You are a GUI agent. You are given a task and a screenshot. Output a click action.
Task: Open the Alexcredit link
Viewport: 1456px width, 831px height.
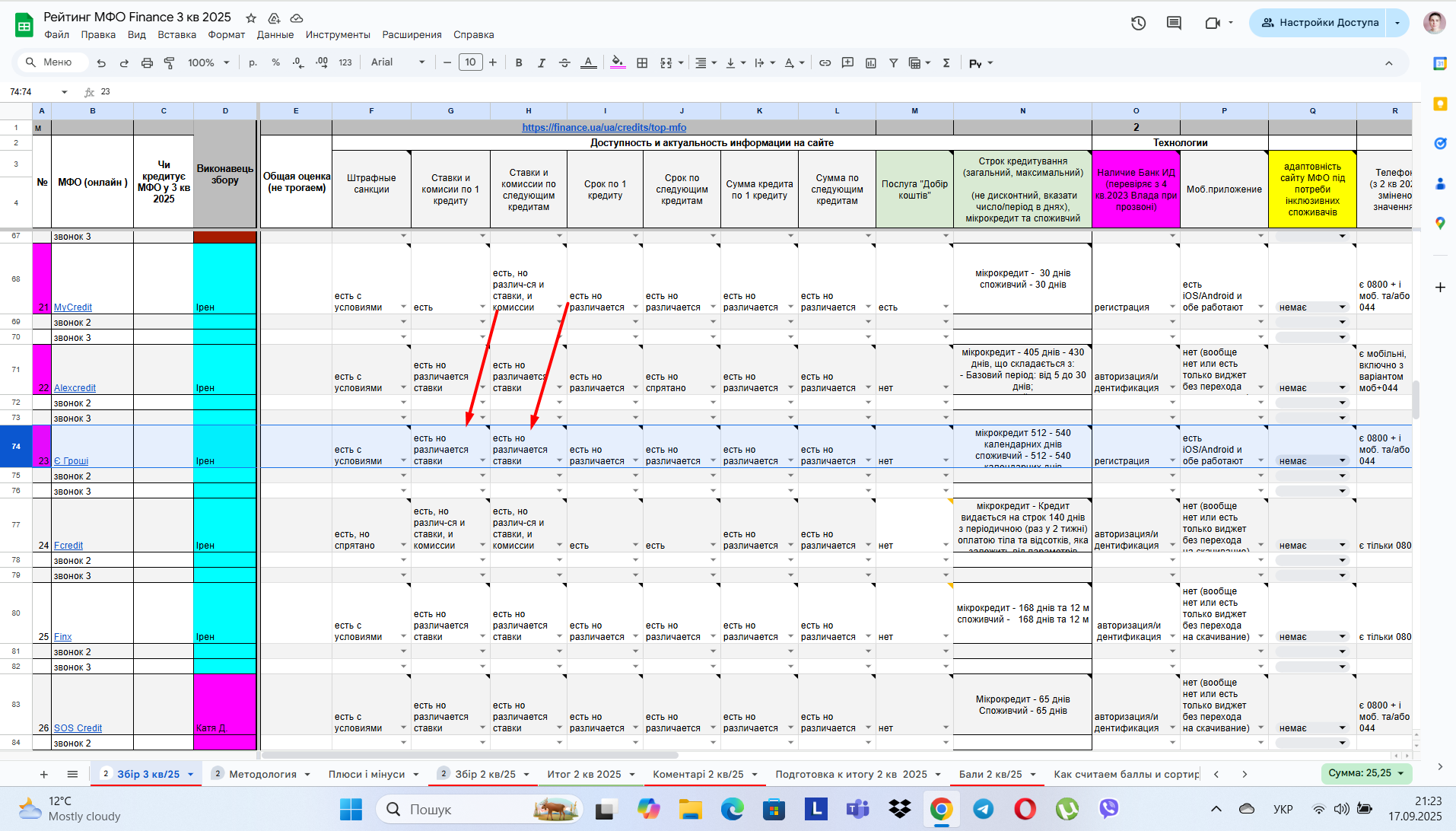point(75,388)
